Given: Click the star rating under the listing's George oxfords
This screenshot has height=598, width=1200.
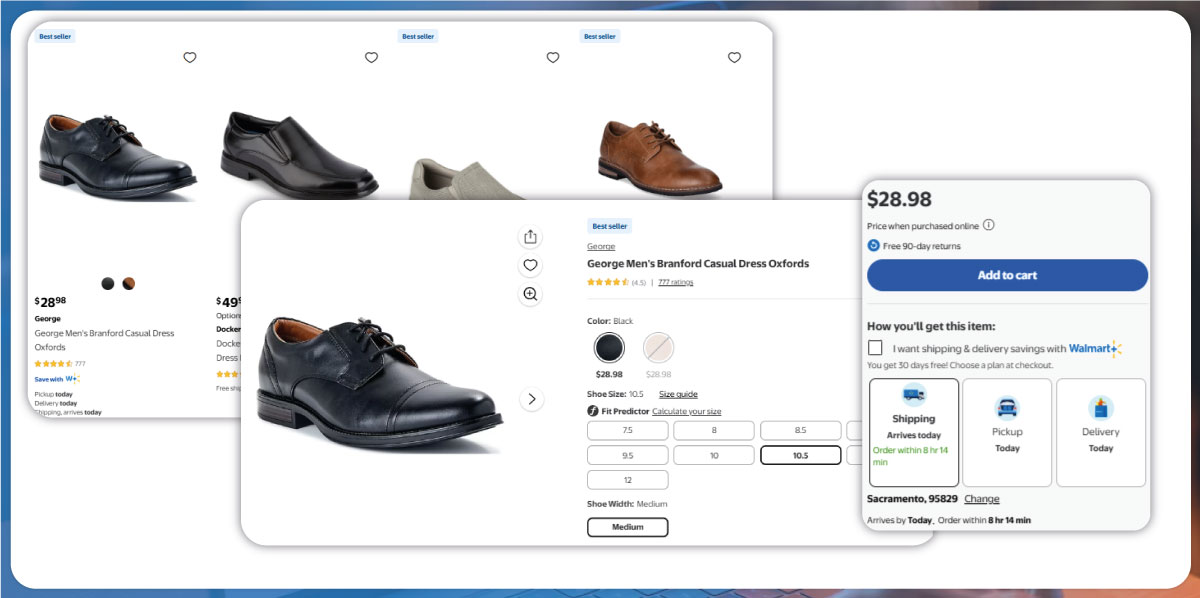Looking at the screenshot, I should (53, 364).
